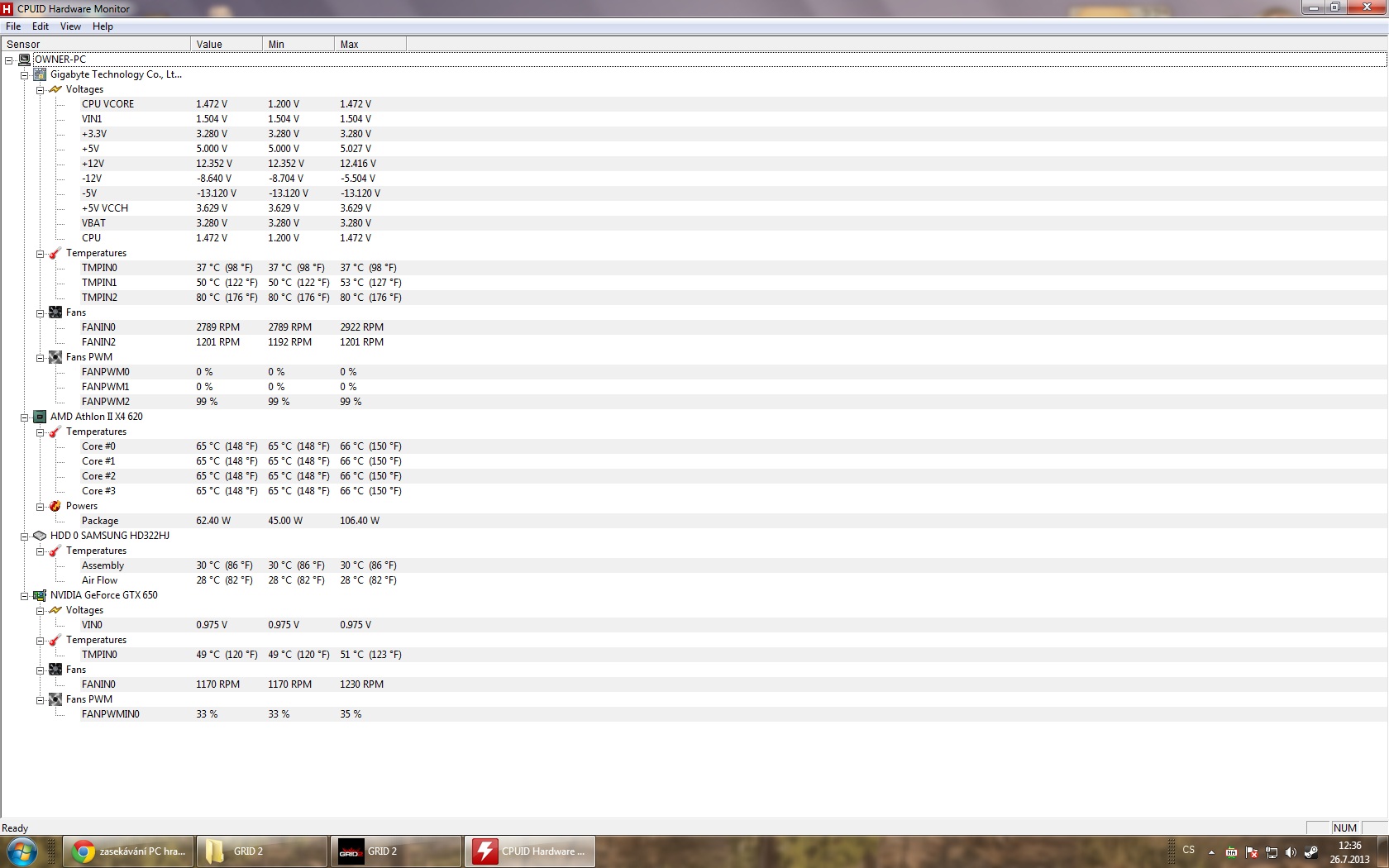
Task: Open the Help menu
Action: point(103,26)
